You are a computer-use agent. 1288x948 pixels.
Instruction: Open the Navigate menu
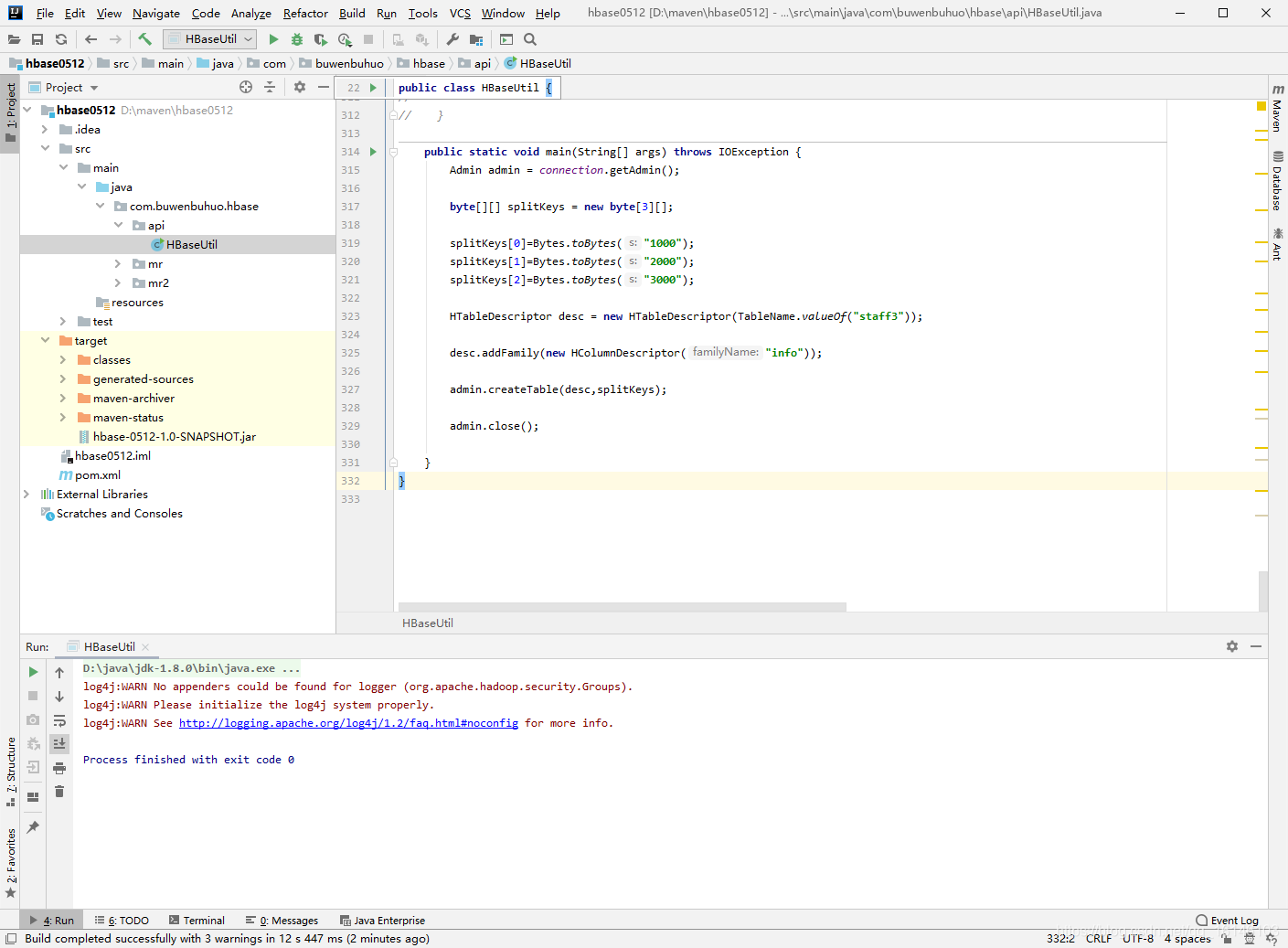pos(156,14)
